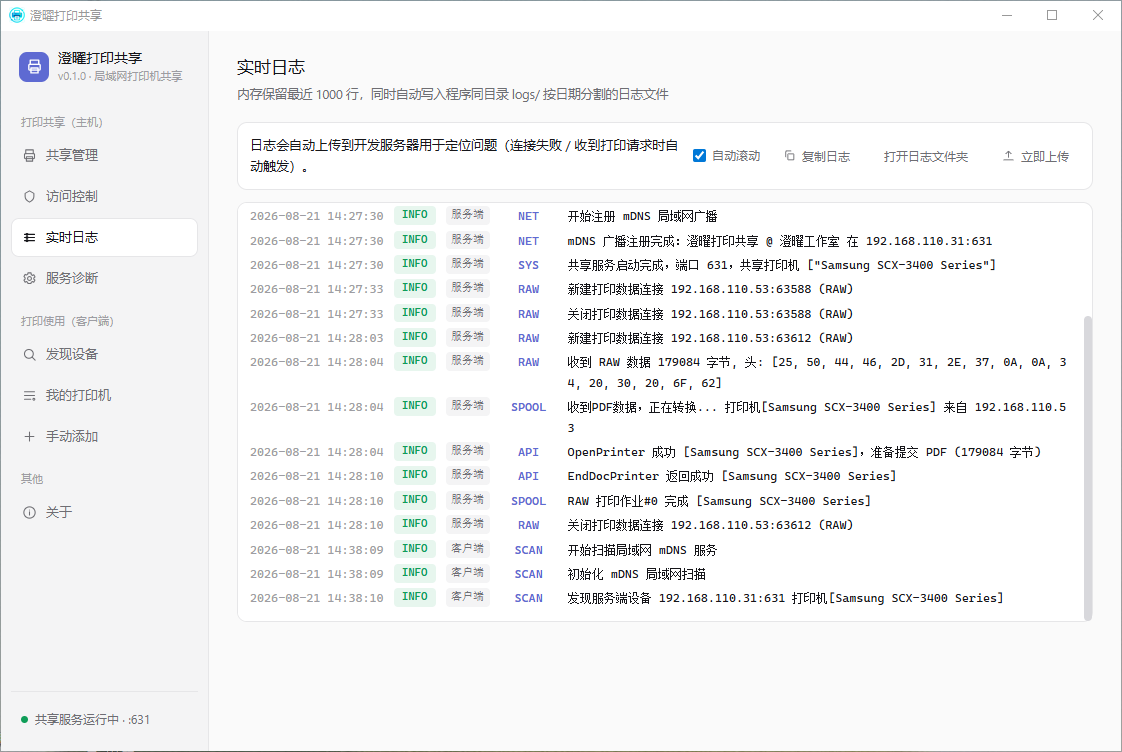Click the INFO badge on the 14:38:10 row
The height and width of the screenshot is (752, 1122).
click(414, 597)
